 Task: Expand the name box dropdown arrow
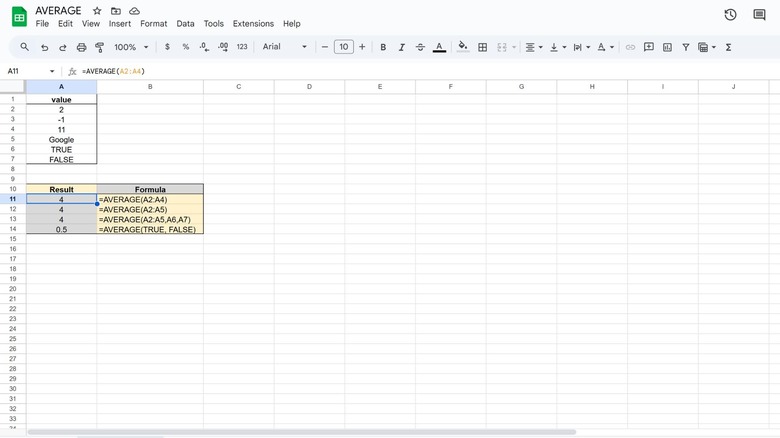[x=52, y=71]
